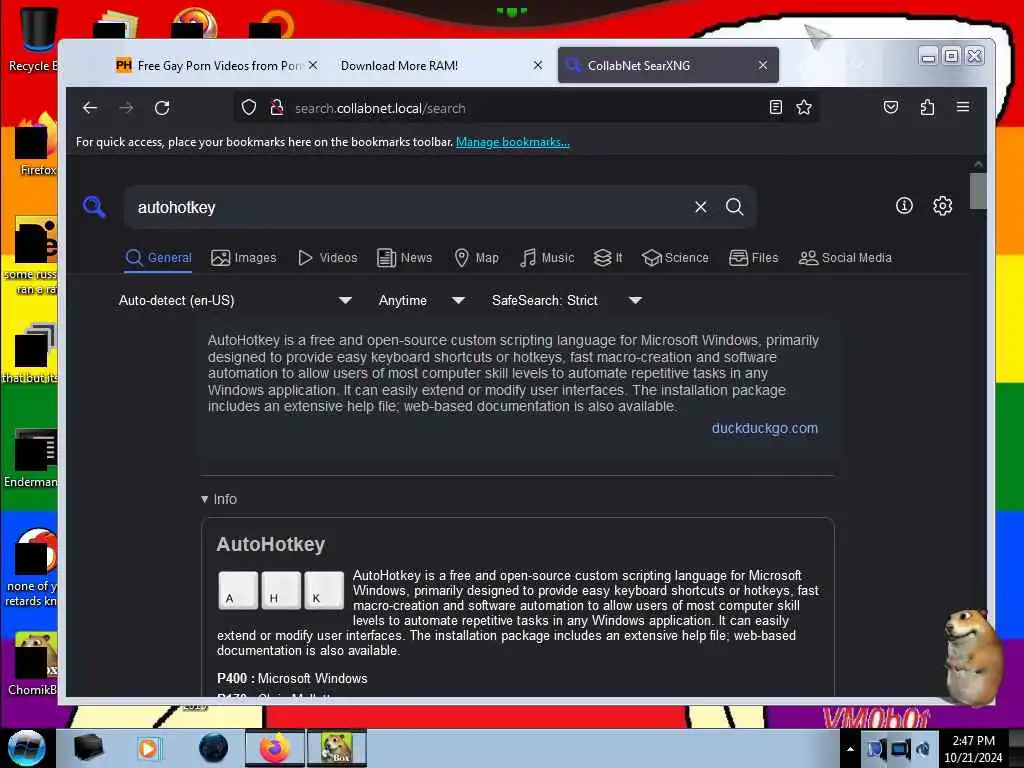Select the CollabNet SearXNG tab
The image size is (1024, 768).
[x=668, y=65]
